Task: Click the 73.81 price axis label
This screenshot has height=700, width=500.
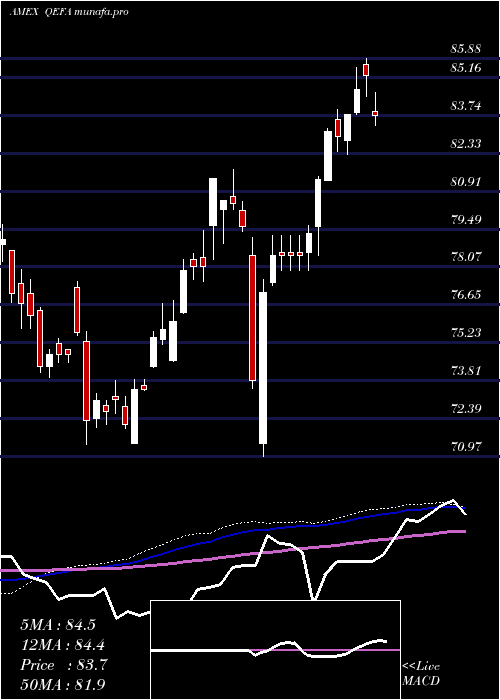Action: [x=466, y=371]
